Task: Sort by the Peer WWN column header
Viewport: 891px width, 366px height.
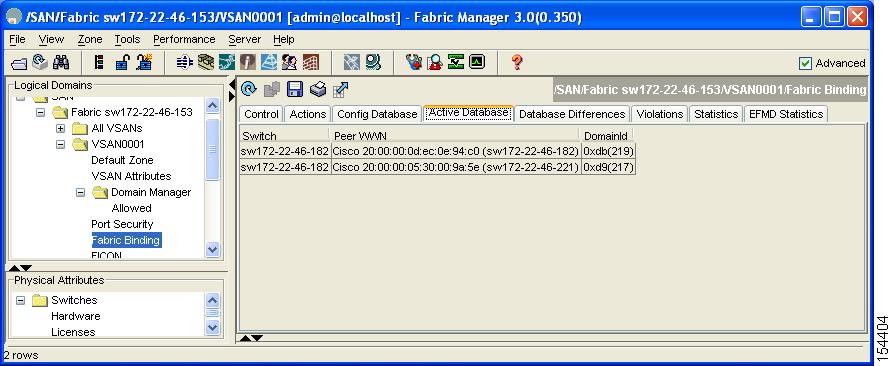Action: pos(455,136)
